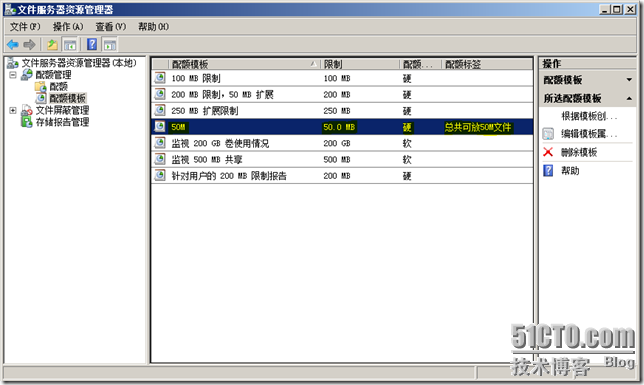
Task: Select '监视 200 GB 卷使用情况' template name
Action: pyautogui.click(x=220, y=143)
